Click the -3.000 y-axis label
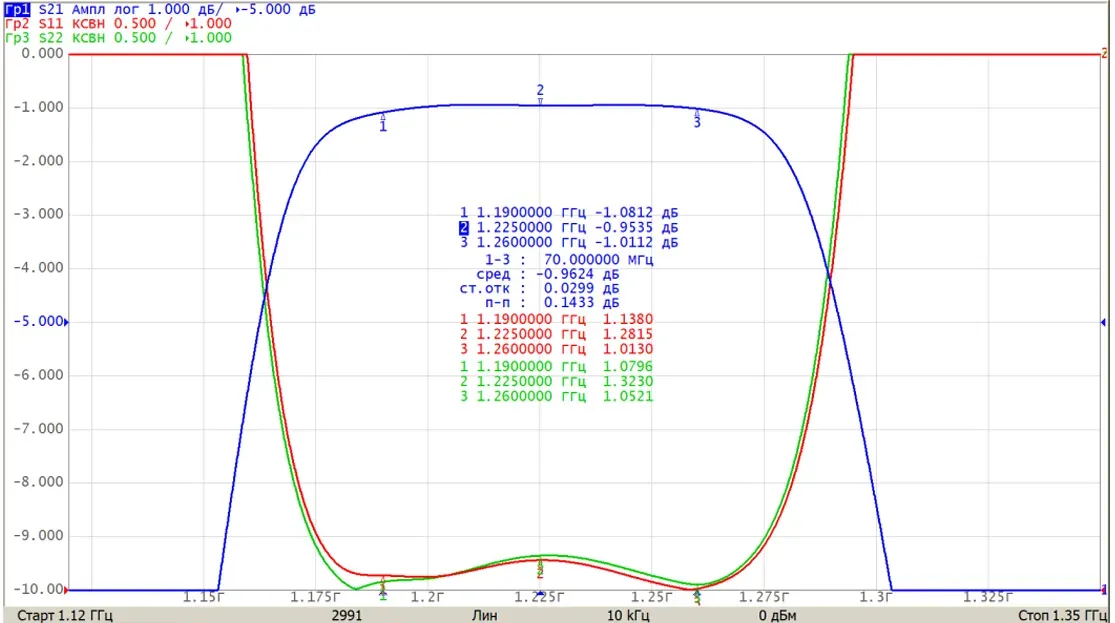The width and height of the screenshot is (1115, 623). pyautogui.click(x=38, y=214)
